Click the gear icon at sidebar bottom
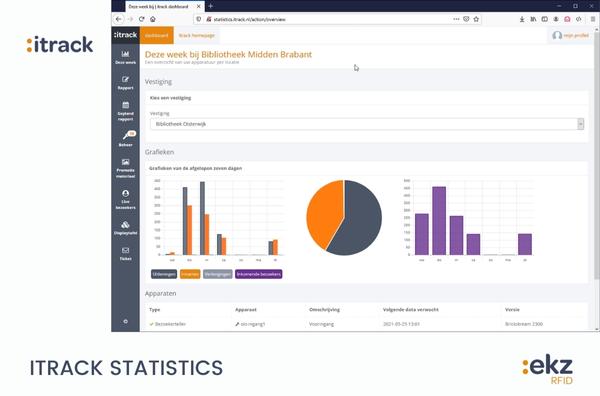This screenshot has height=396, width=600. 125,321
